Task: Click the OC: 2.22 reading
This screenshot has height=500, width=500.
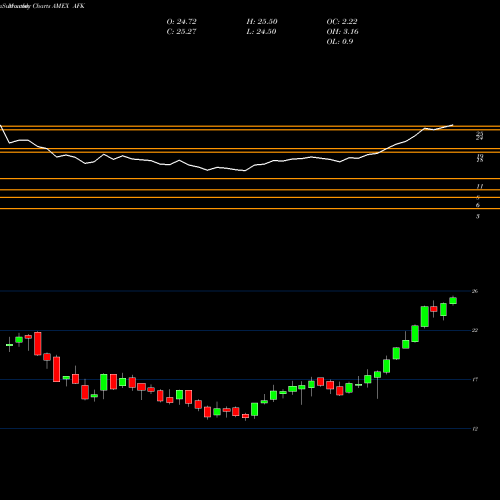Action: coord(342,22)
